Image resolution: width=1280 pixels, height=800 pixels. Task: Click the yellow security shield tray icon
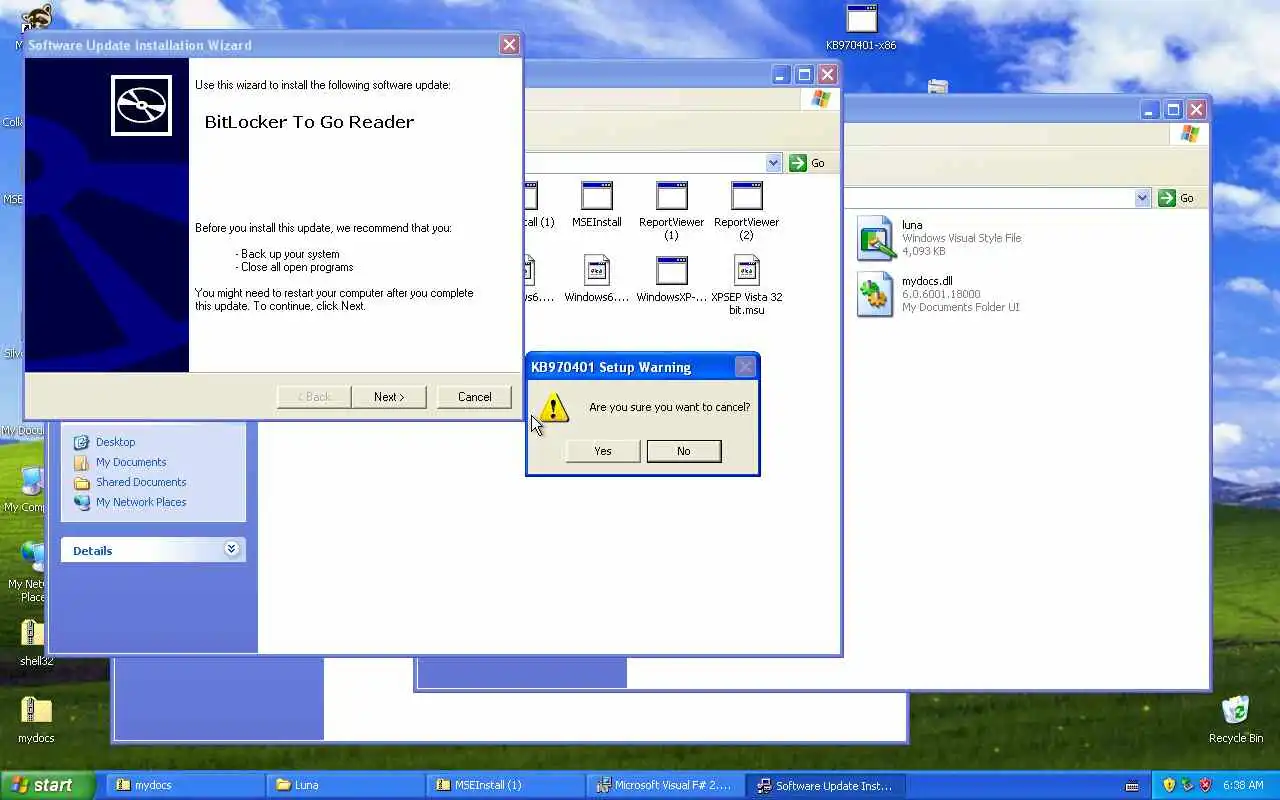point(1169,785)
